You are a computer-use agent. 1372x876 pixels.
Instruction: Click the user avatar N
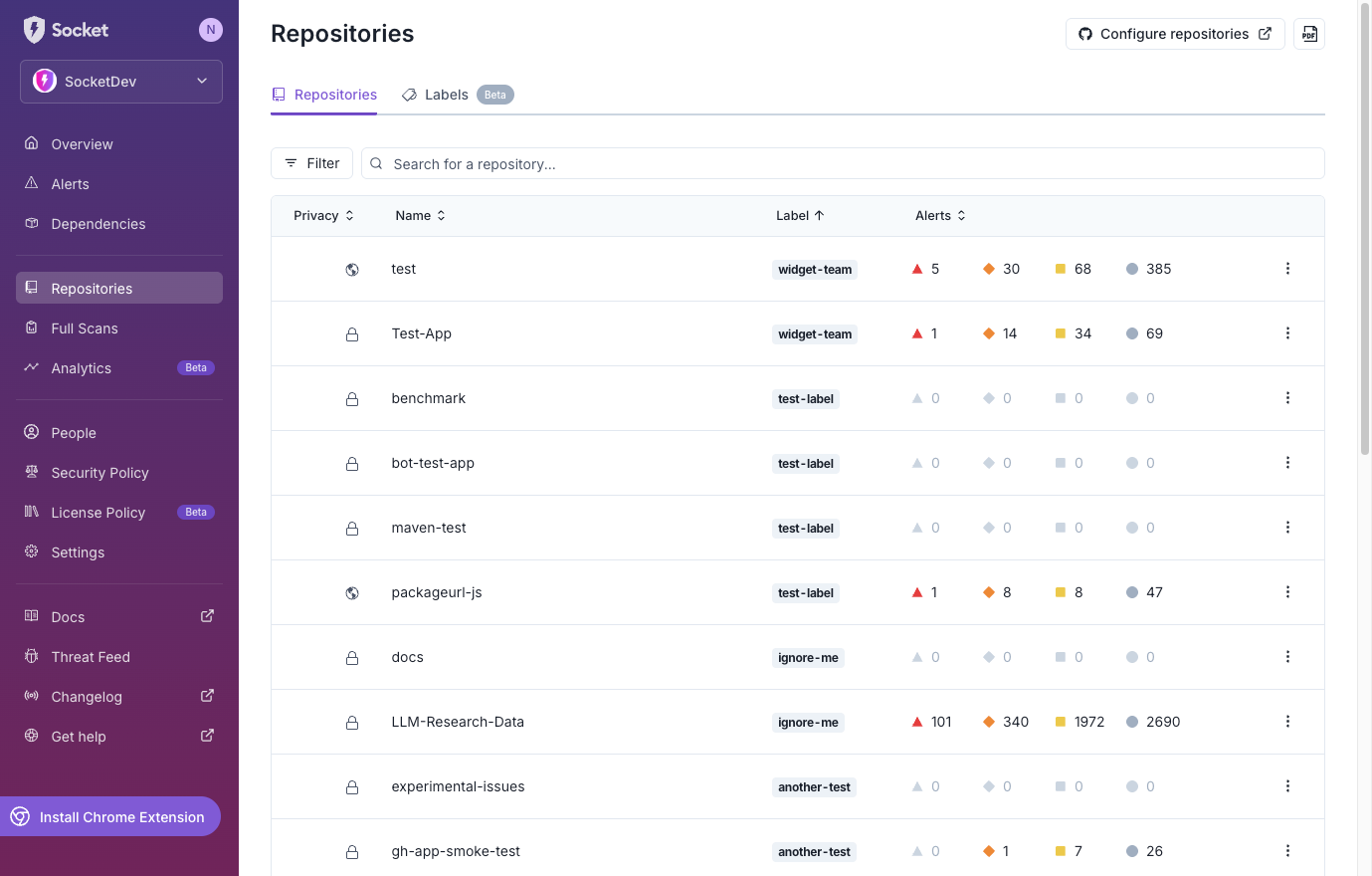coord(211,30)
